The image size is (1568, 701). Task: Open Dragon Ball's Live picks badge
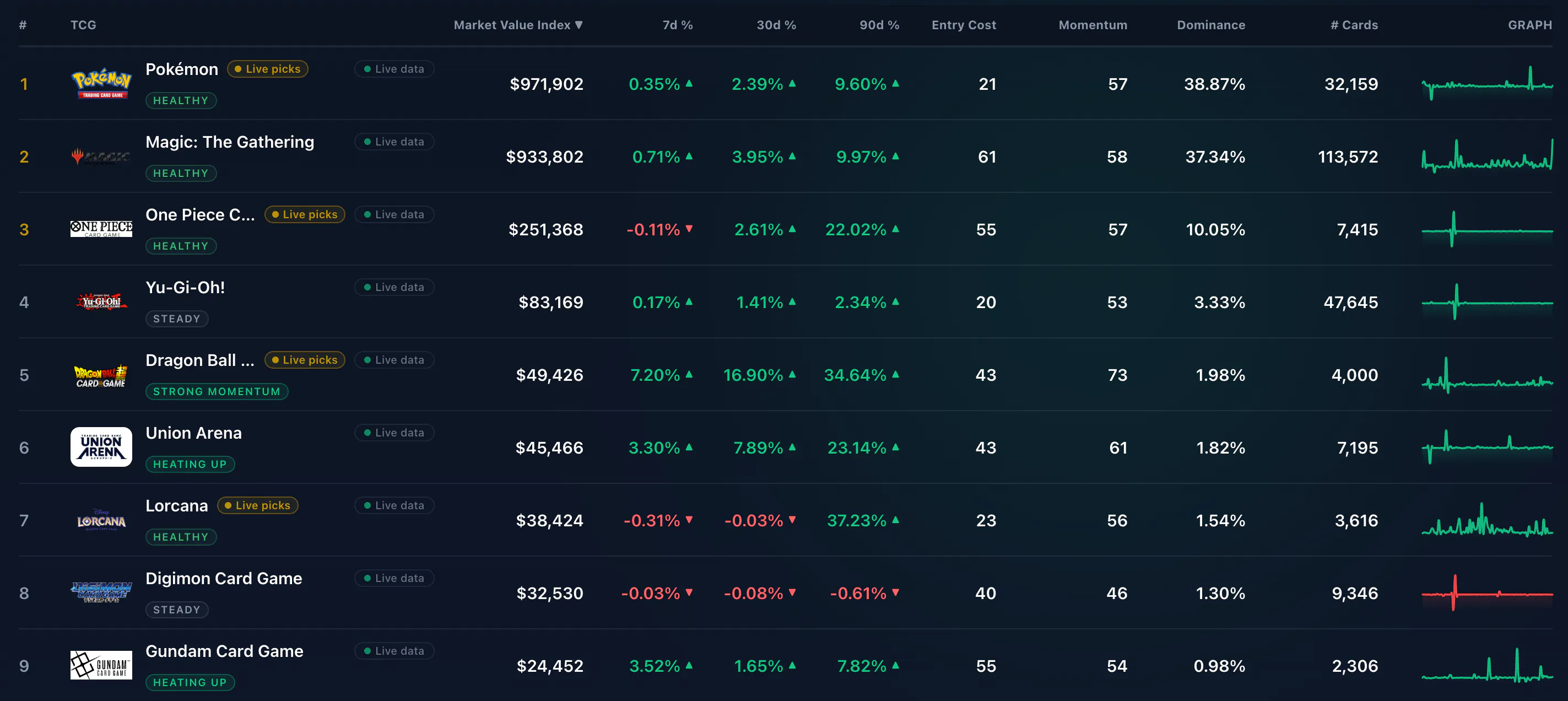point(305,360)
